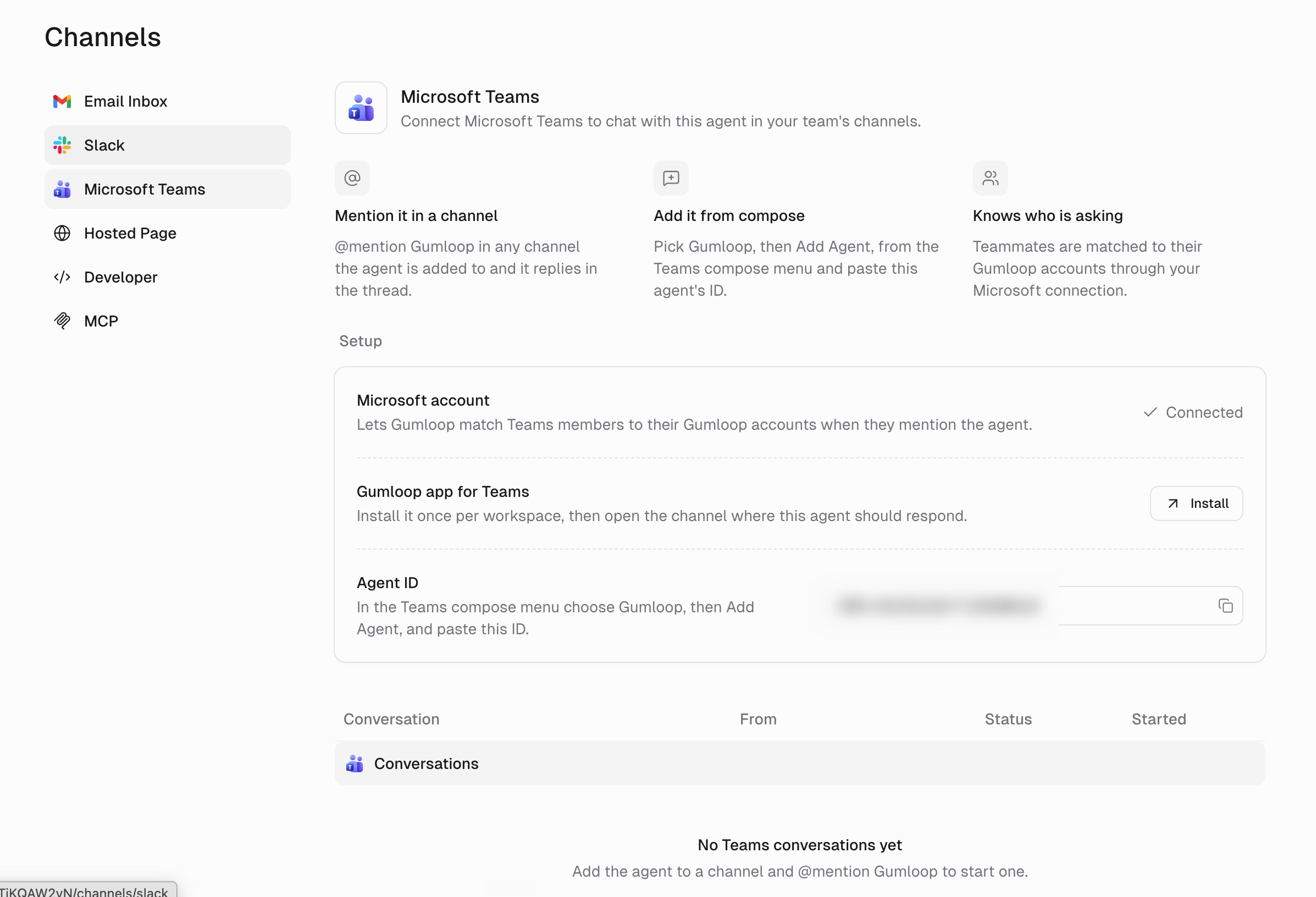Click the No Teams conversations yet message

[x=800, y=845]
